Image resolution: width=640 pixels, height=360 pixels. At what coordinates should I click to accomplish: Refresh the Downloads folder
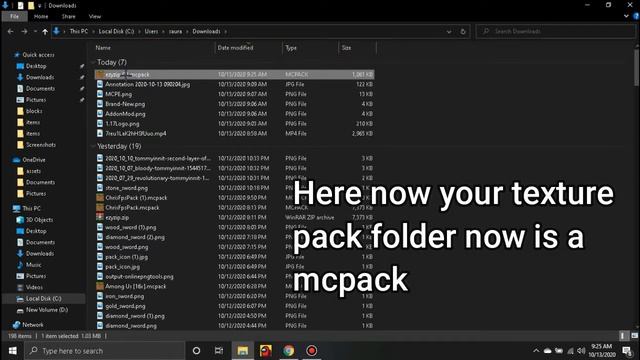click(x=463, y=31)
